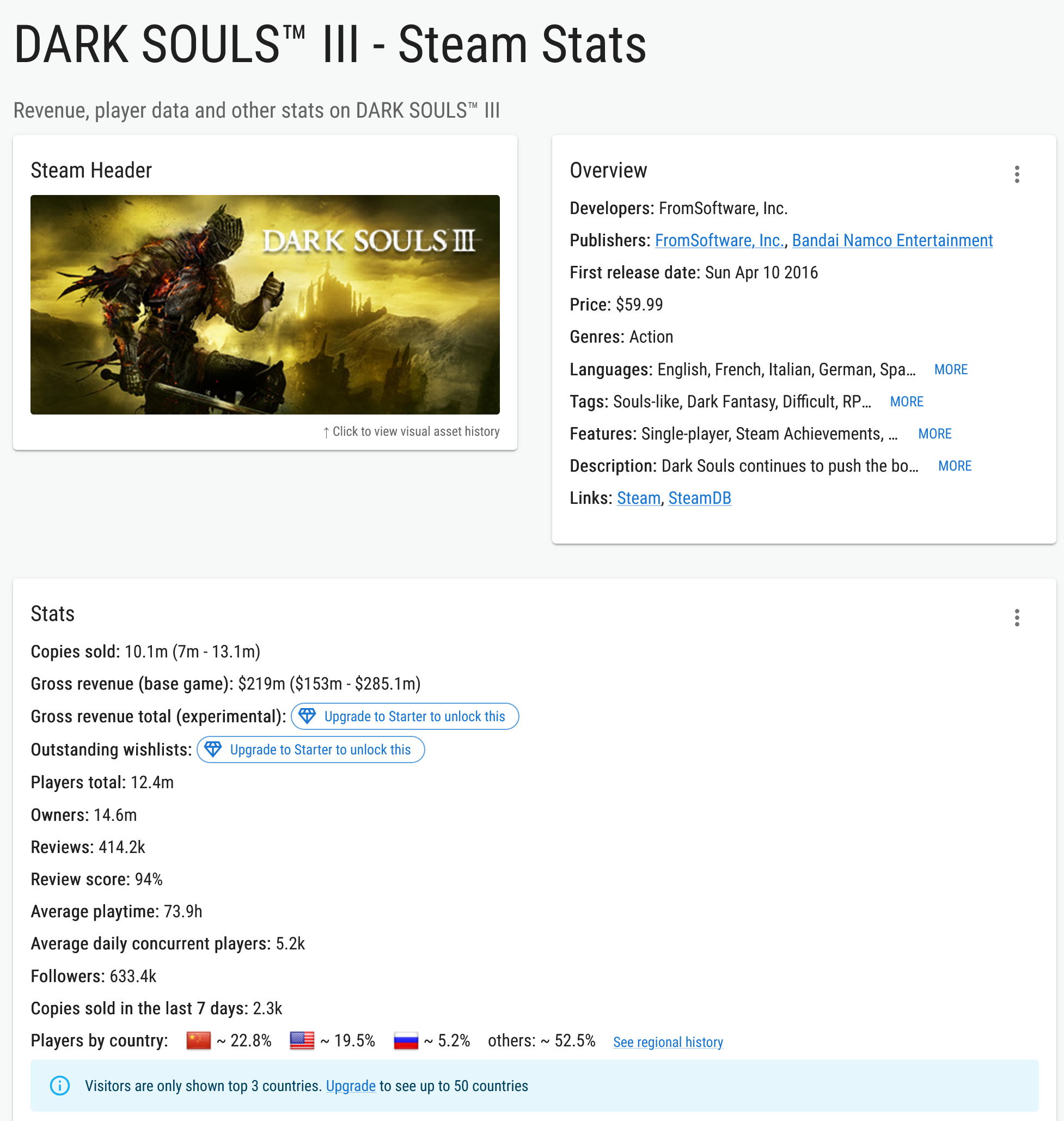The height and width of the screenshot is (1121, 1064).
Task: Click the Review score 94% line
Action: [97, 879]
